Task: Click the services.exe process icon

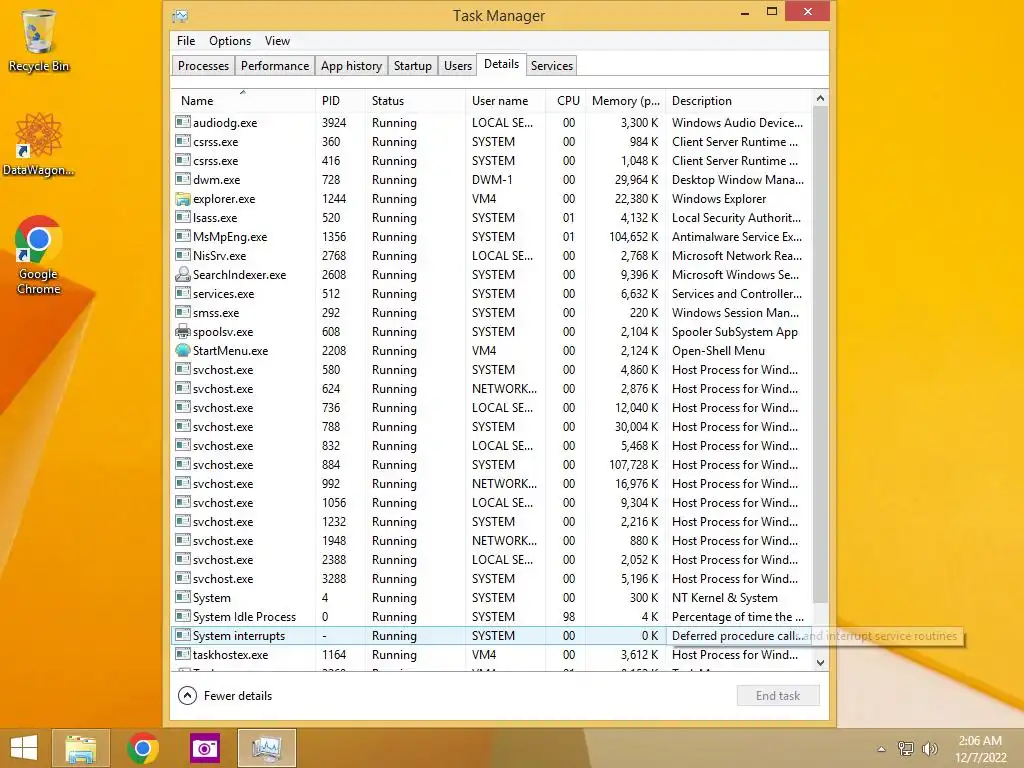Action: coord(183,293)
